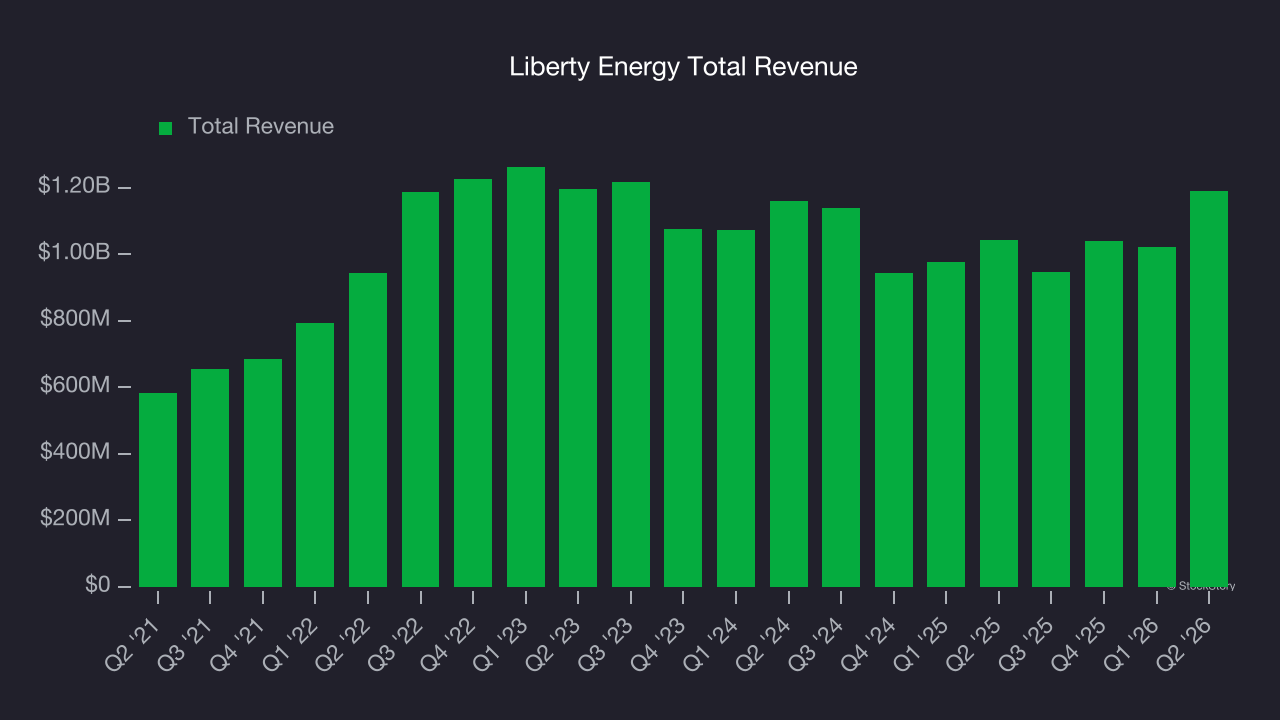
Task: Select the Q4 '25 revenue bar
Action: [x=1104, y=414]
